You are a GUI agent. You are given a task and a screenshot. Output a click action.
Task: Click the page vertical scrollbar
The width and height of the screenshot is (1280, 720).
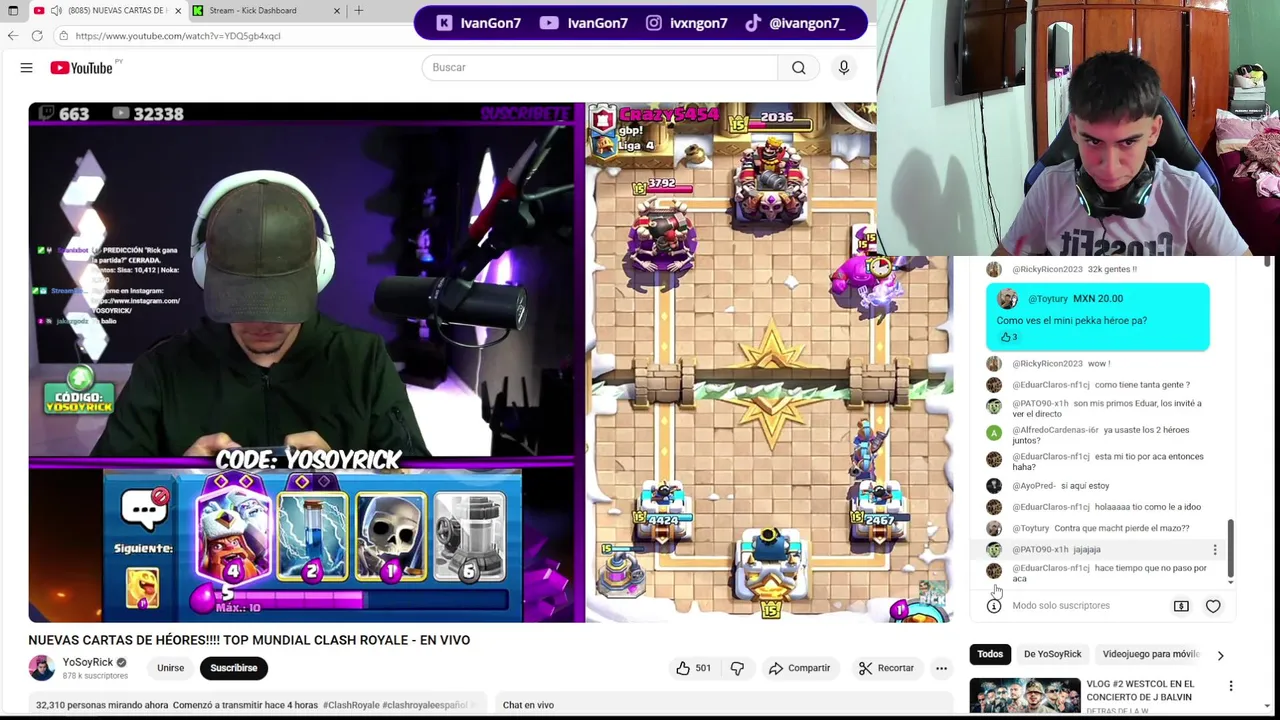click(1268, 262)
